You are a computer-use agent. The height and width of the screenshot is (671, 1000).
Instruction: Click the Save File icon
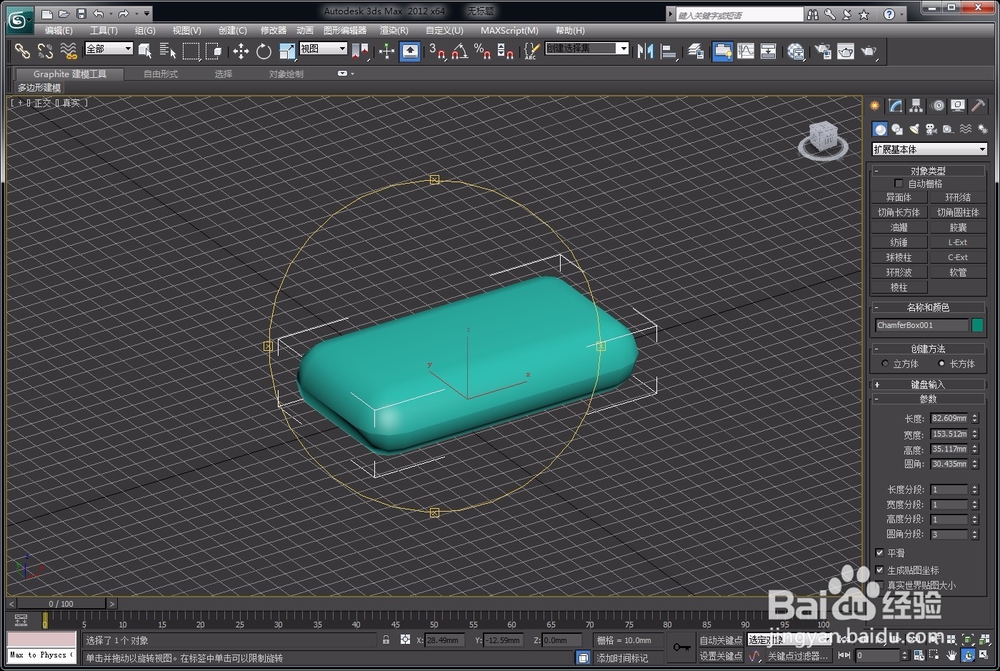point(81,13)
